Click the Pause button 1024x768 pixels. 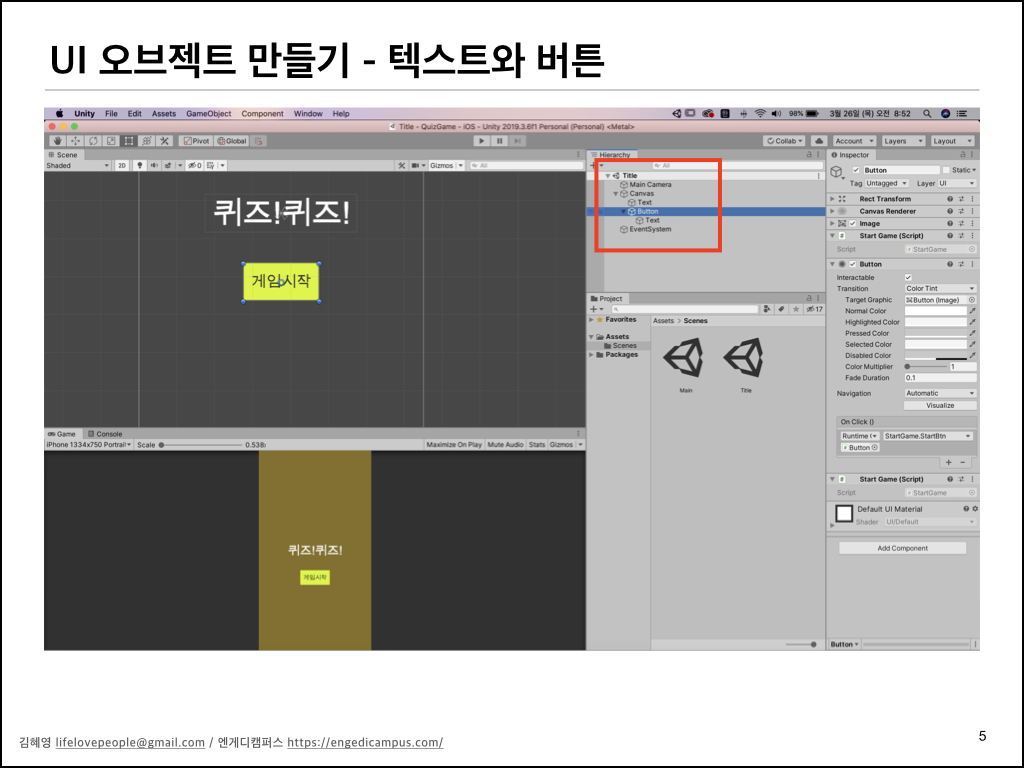500,140
